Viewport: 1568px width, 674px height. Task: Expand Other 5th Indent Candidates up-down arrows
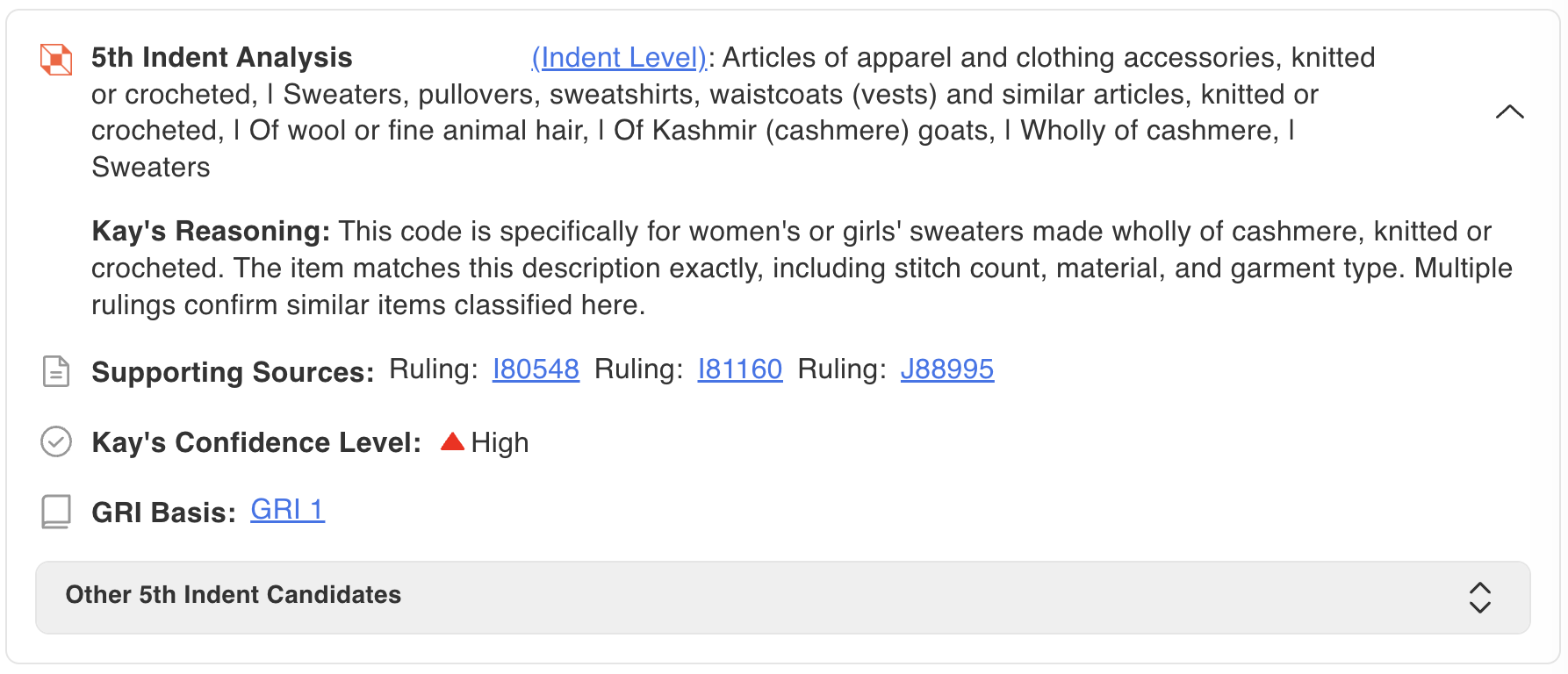1480,598
